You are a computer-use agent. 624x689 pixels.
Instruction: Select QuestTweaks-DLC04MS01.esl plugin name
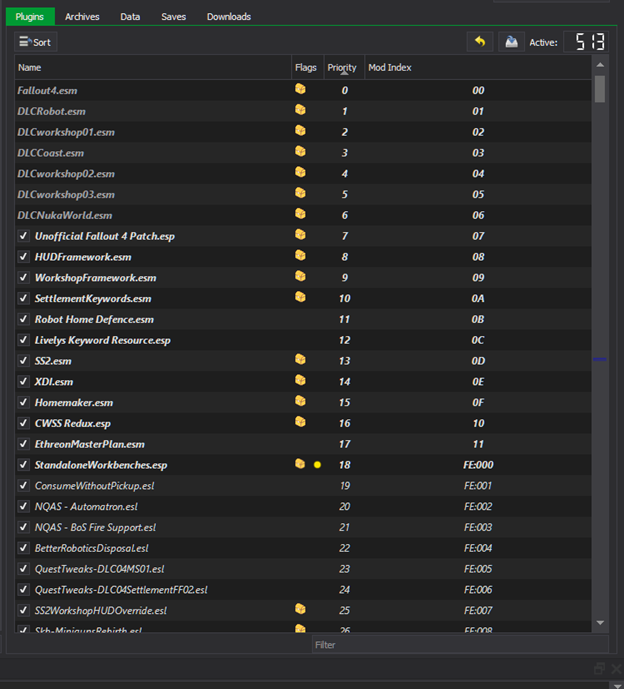pyautogui.click(x=99, y=569)
